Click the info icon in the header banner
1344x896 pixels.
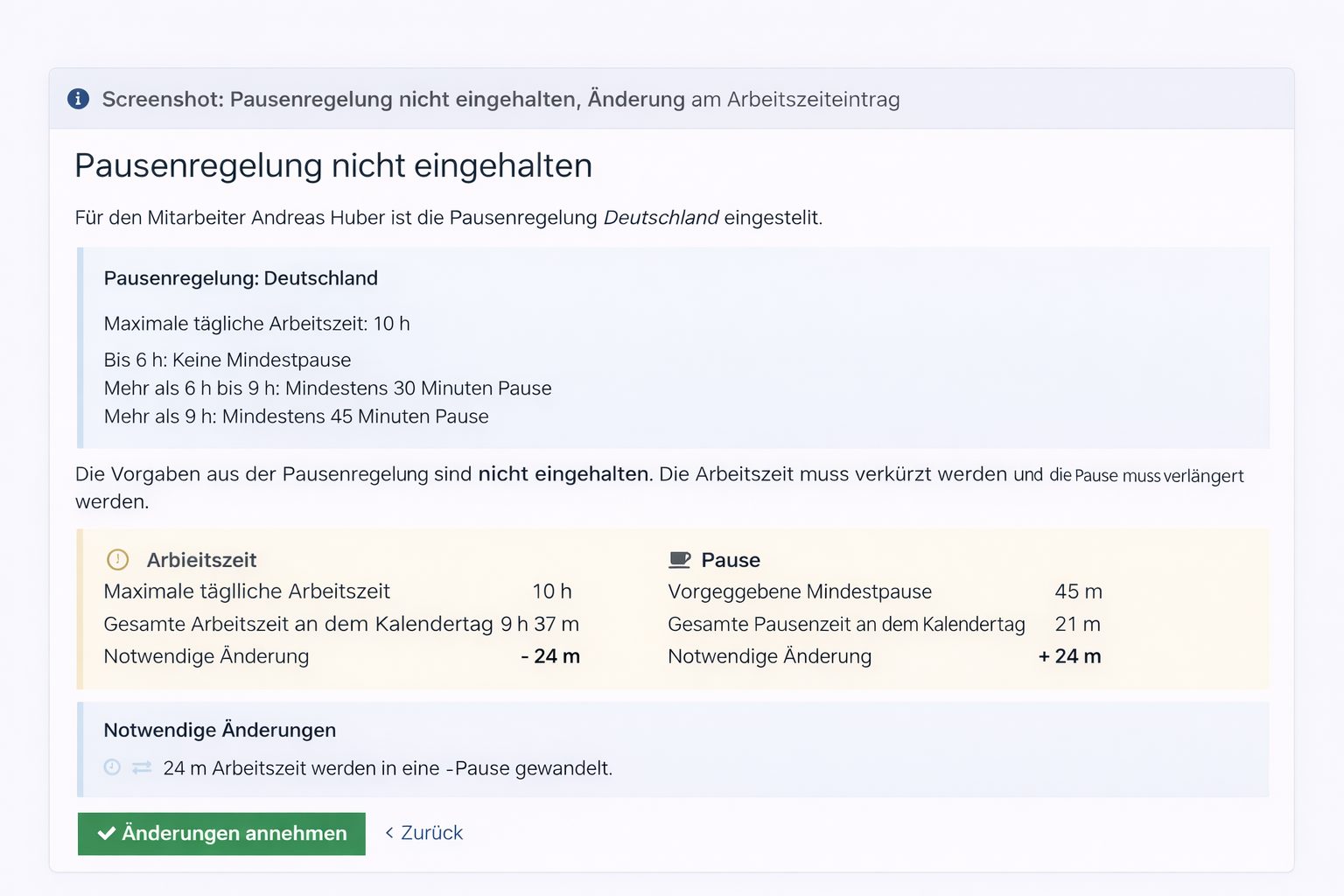78,99
